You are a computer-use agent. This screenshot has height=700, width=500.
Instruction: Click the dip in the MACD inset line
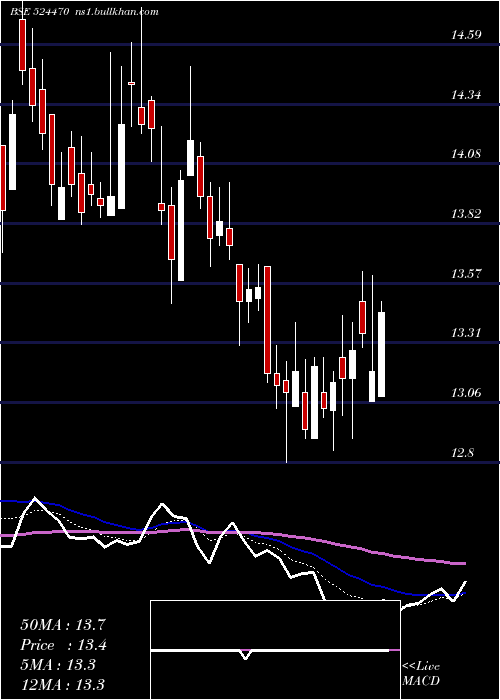click(x=246, y=657)
